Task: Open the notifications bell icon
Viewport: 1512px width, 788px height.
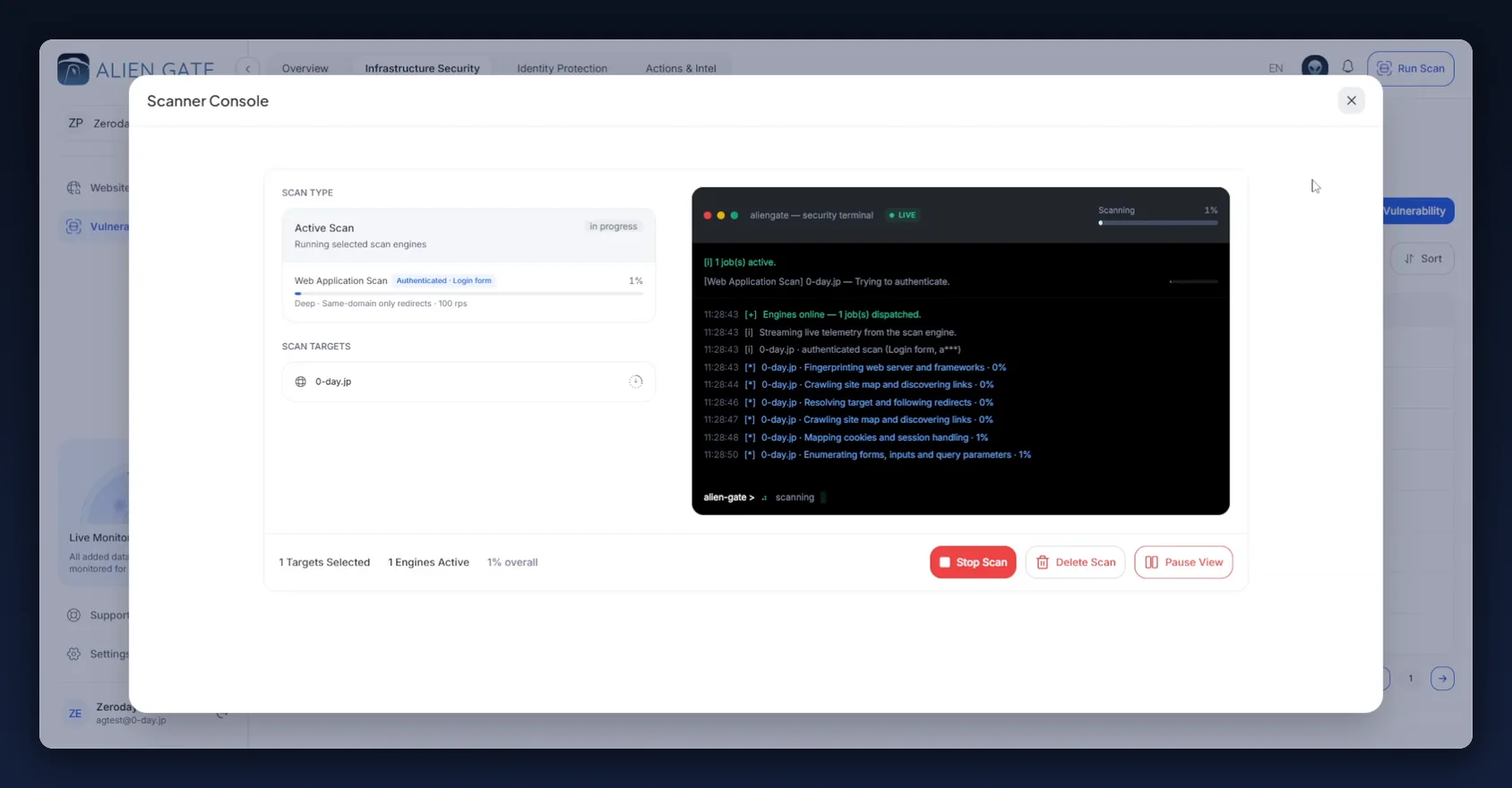Action: point(1347,67)
